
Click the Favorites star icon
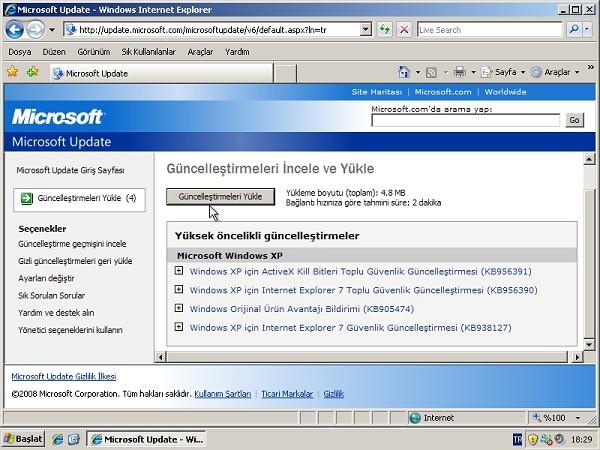(x=12, y=72)
